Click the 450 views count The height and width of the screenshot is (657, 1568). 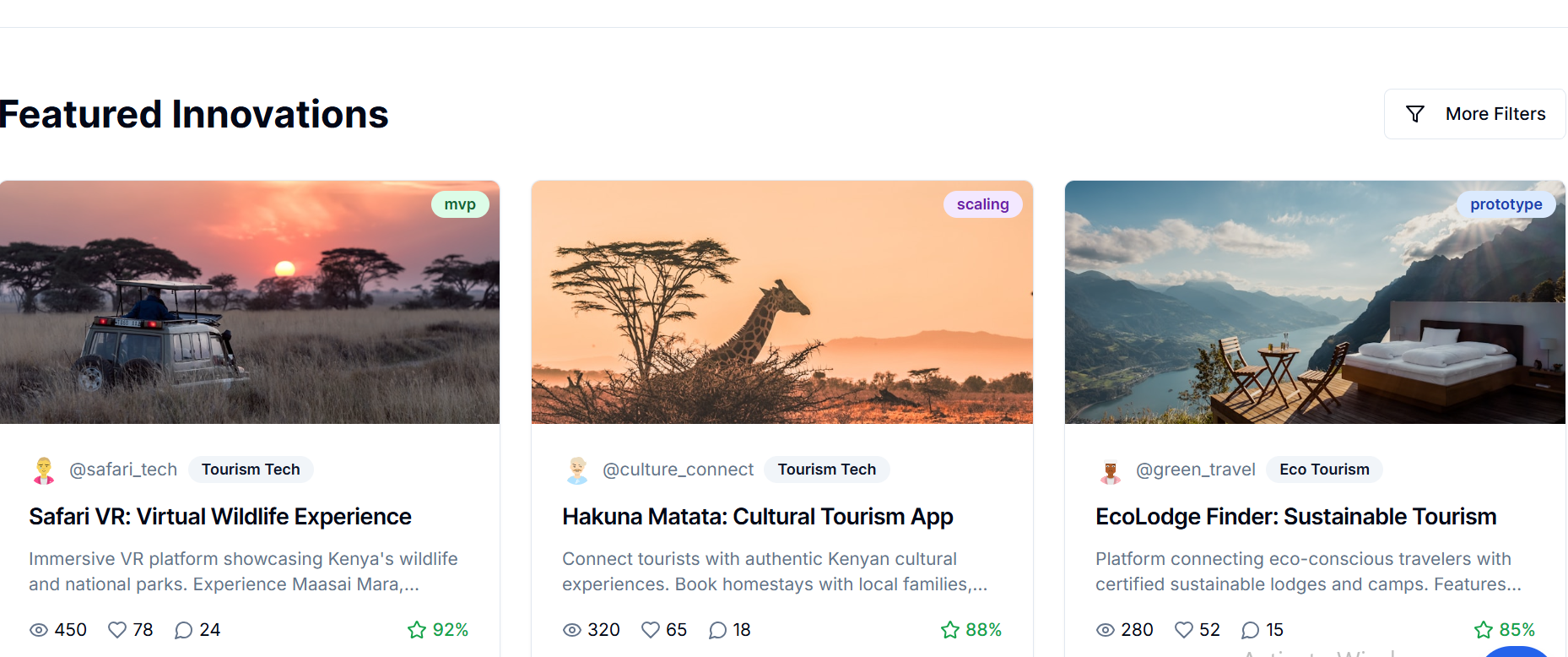71,630
